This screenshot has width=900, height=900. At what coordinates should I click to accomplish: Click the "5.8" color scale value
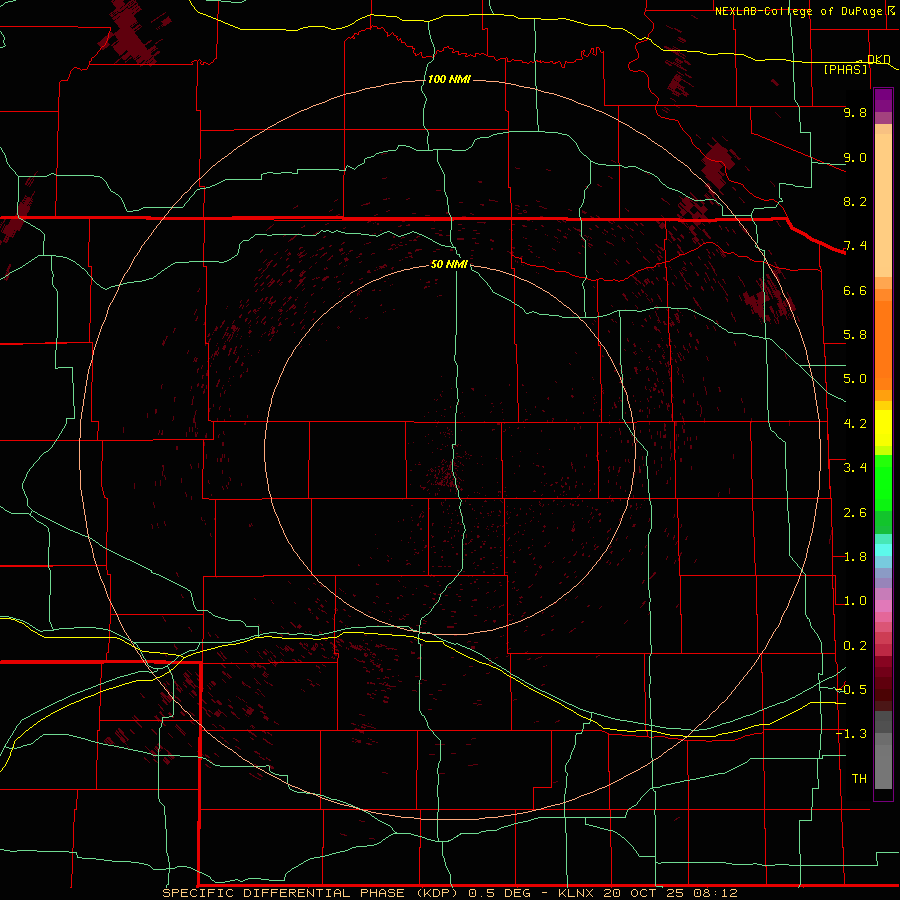(x=855, y=335)
